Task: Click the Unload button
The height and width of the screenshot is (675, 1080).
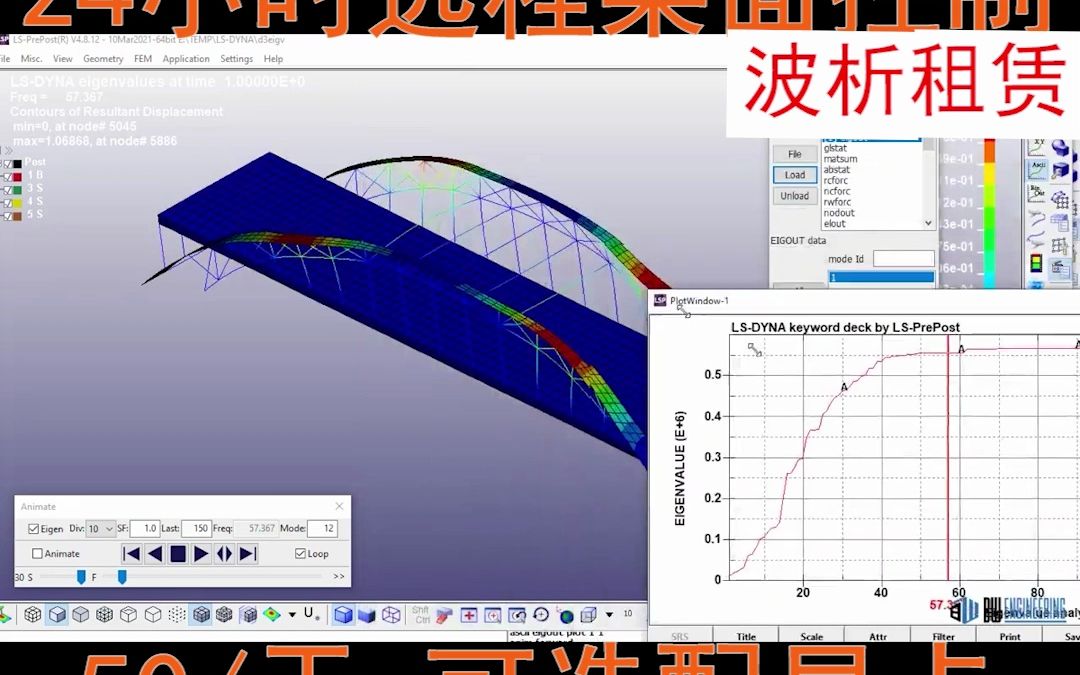Action: (794, 196)
